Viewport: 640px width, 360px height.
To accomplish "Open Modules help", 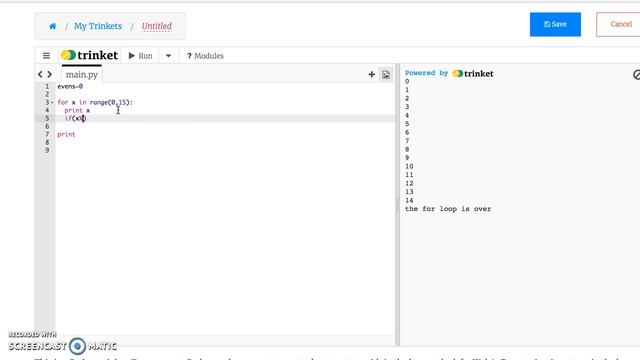I will (205, 56).
